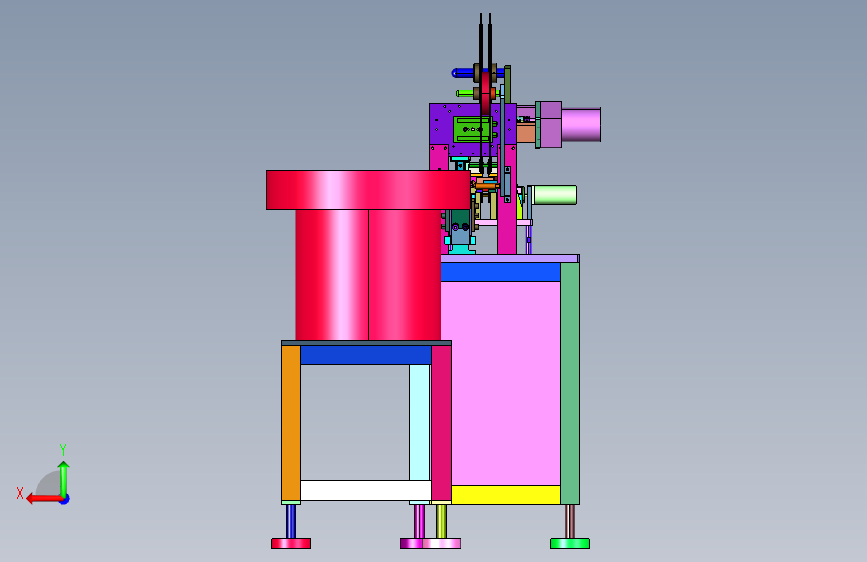Click the X label of the triad
867x562 pixels.
pos(20,493)
